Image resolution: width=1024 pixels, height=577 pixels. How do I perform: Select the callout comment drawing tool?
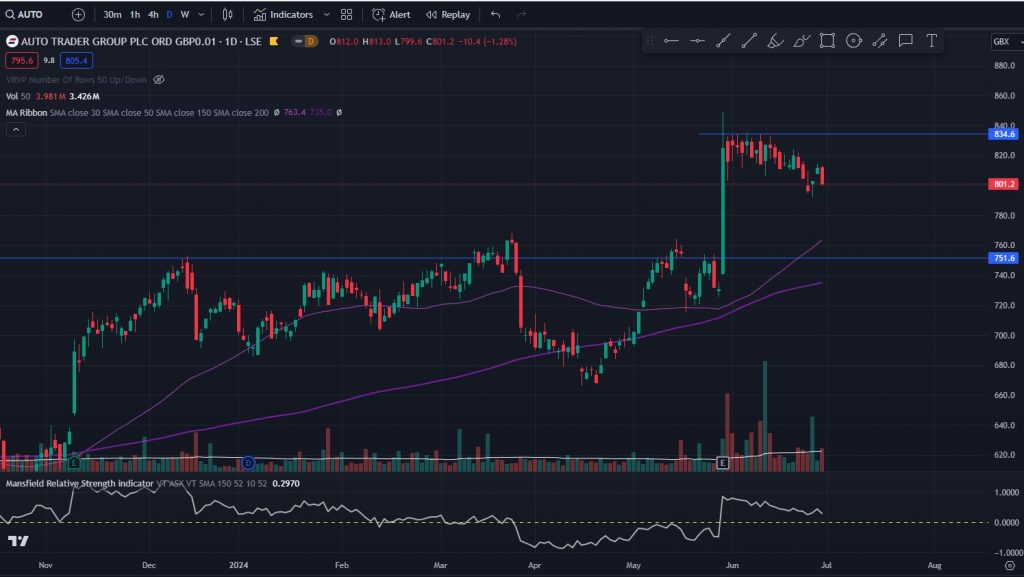905,41
